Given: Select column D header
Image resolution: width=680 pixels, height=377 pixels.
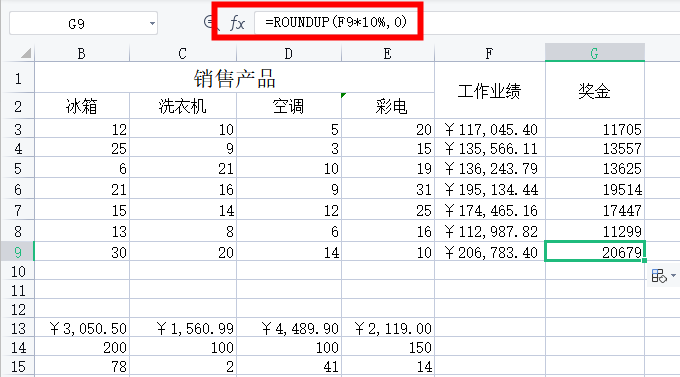Looking at the screenshot, I should pos(289,53).
